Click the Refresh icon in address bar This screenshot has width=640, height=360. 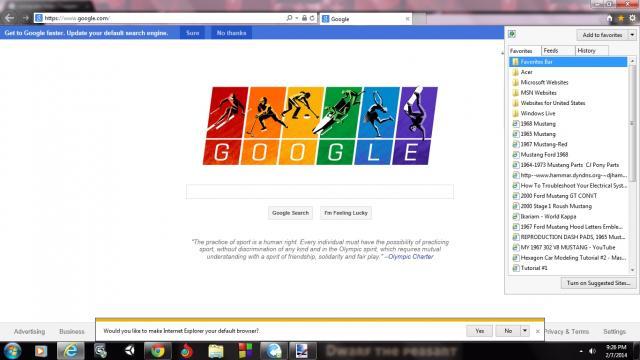pos(312,18)
